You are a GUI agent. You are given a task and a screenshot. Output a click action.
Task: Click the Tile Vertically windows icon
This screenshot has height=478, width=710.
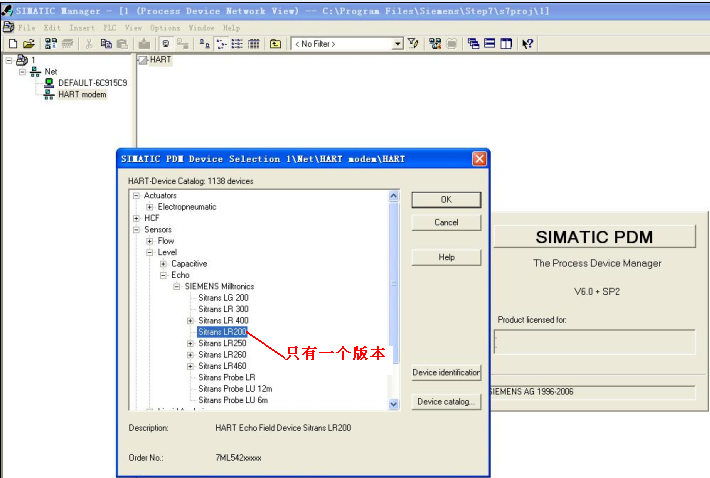pos(506,43)
